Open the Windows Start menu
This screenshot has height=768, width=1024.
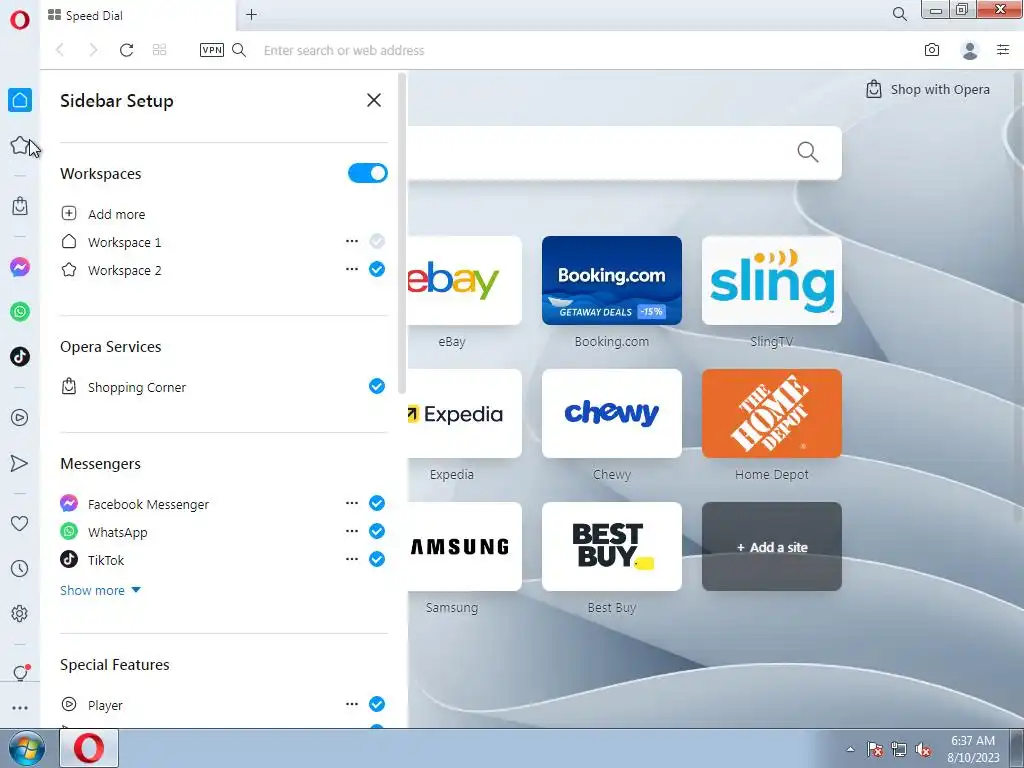pos(27,748)
